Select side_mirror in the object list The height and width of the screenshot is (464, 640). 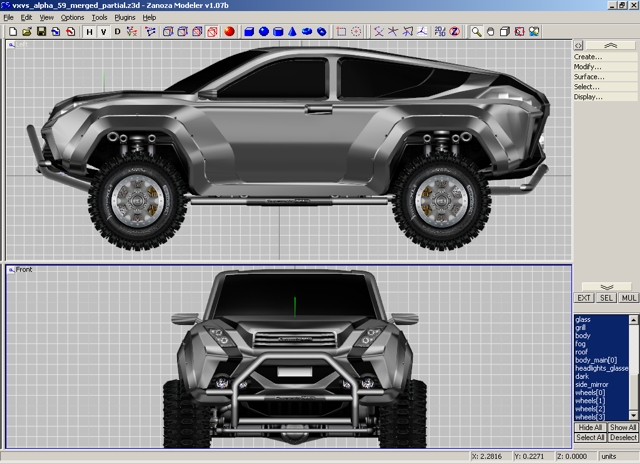(591, 385)
